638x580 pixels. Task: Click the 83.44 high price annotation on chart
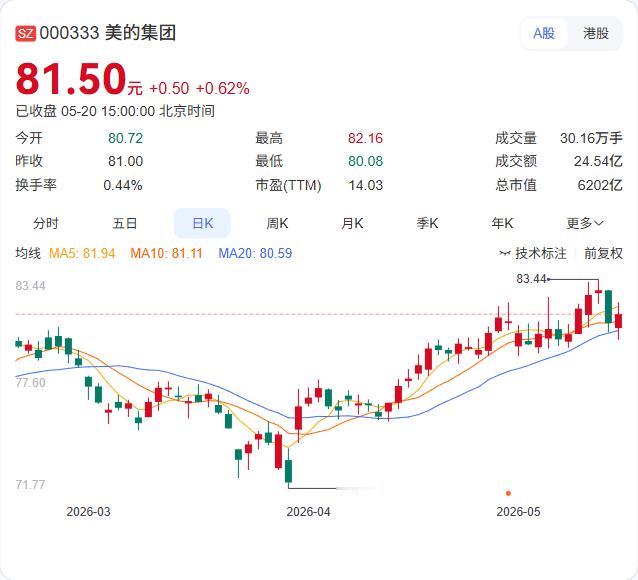pyautogui.click(x=531, y=279)
